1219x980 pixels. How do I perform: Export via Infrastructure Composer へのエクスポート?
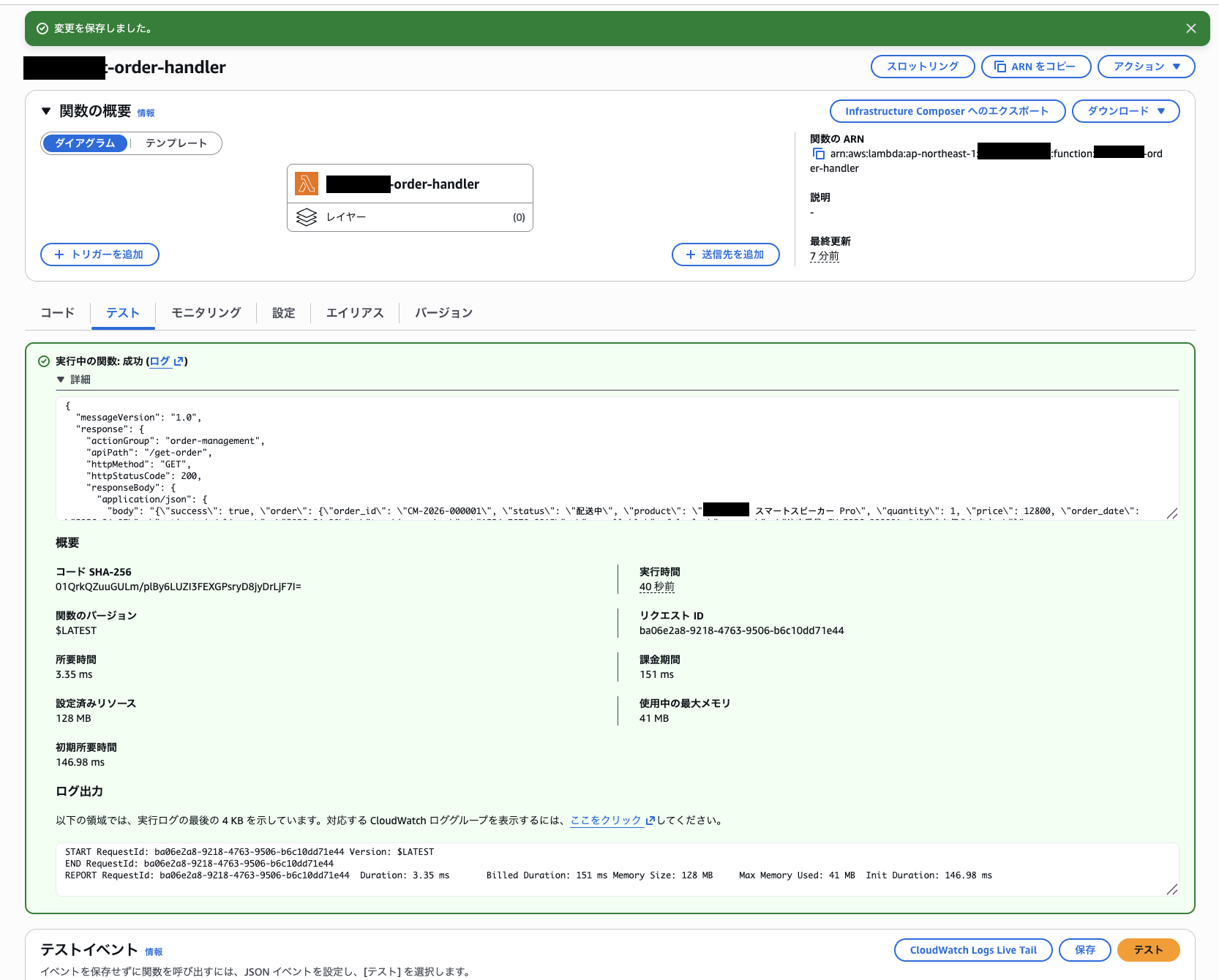coord(947,111)
